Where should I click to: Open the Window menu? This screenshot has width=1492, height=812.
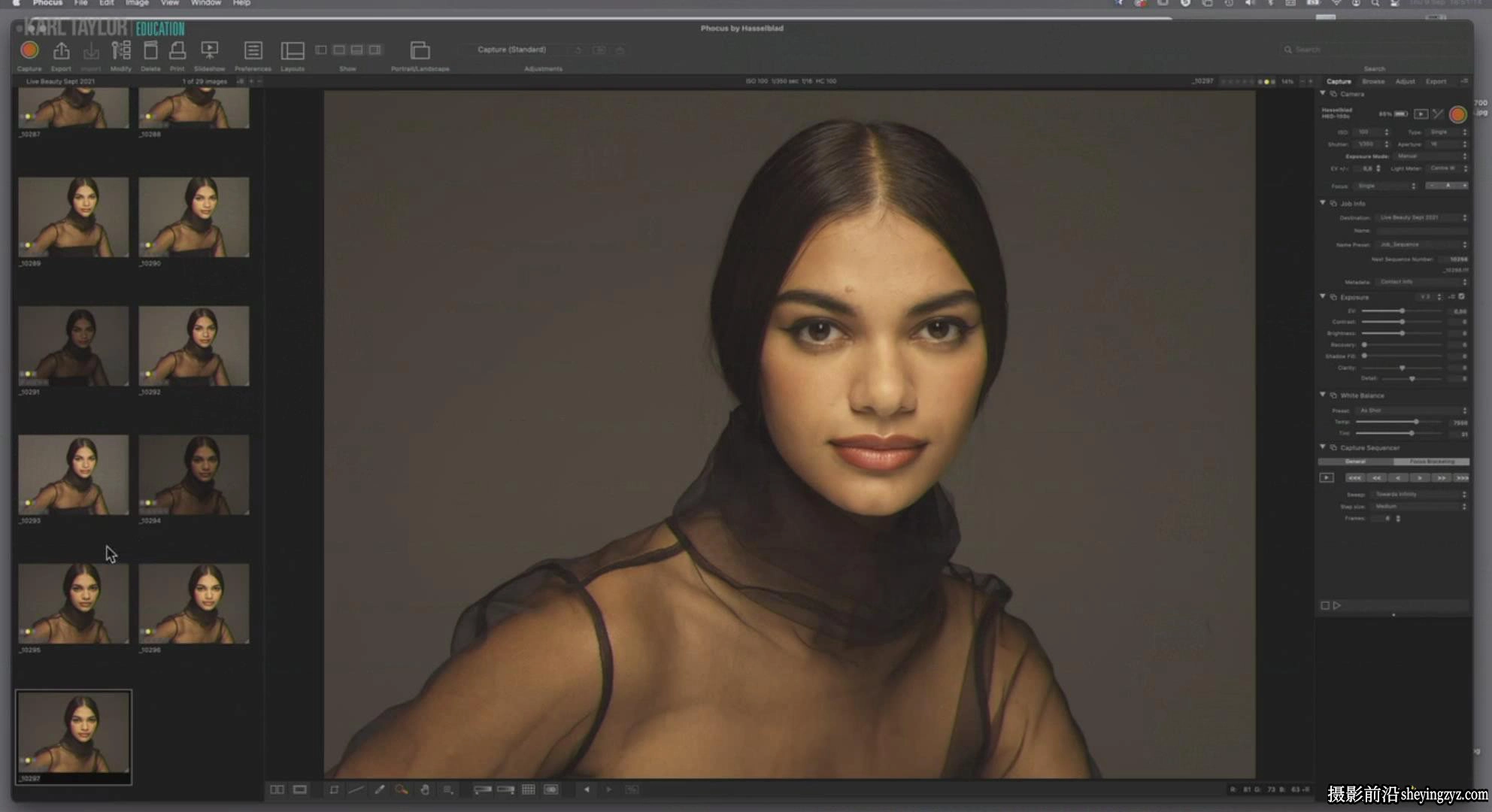[205, 4]
